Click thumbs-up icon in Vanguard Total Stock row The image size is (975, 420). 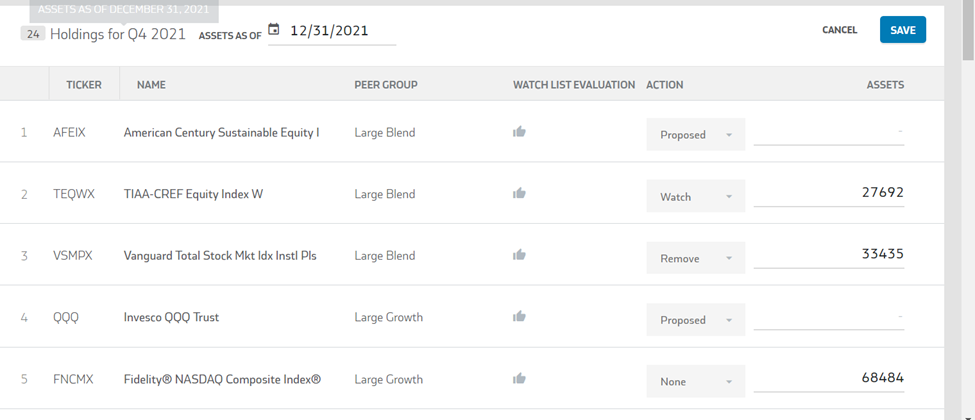pos(519,255)
